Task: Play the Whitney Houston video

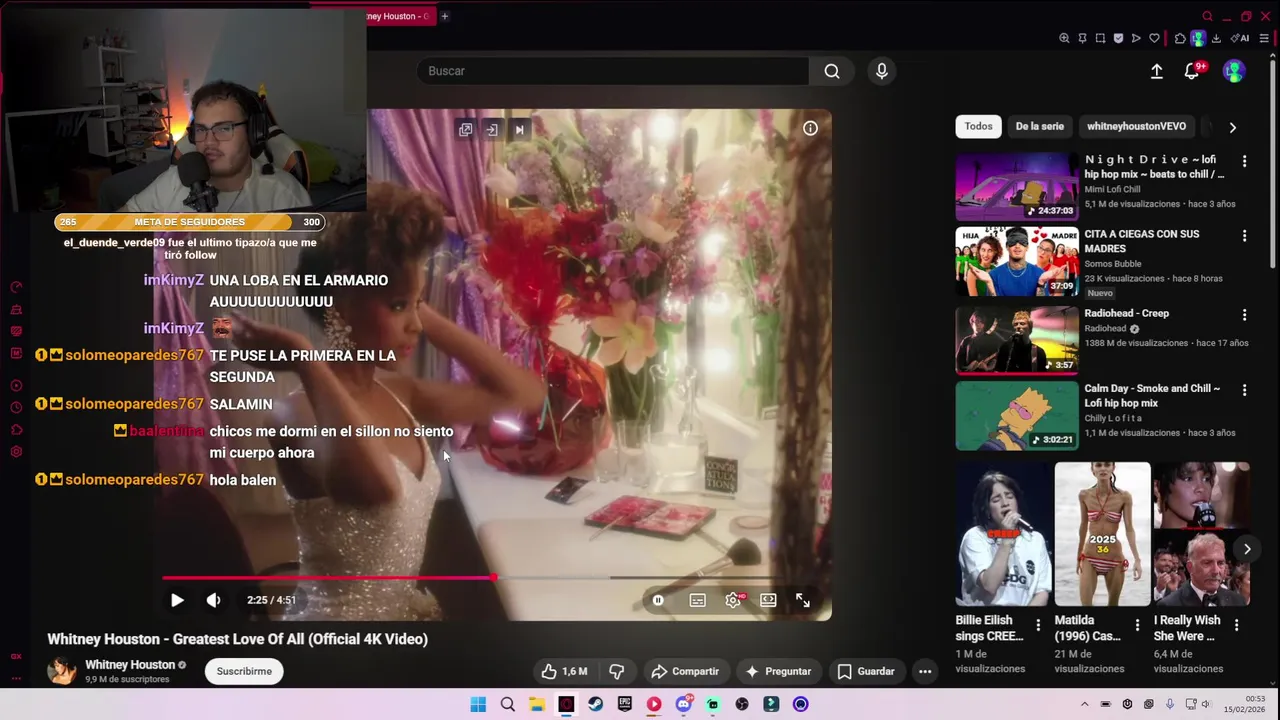Action: [177, 600]
